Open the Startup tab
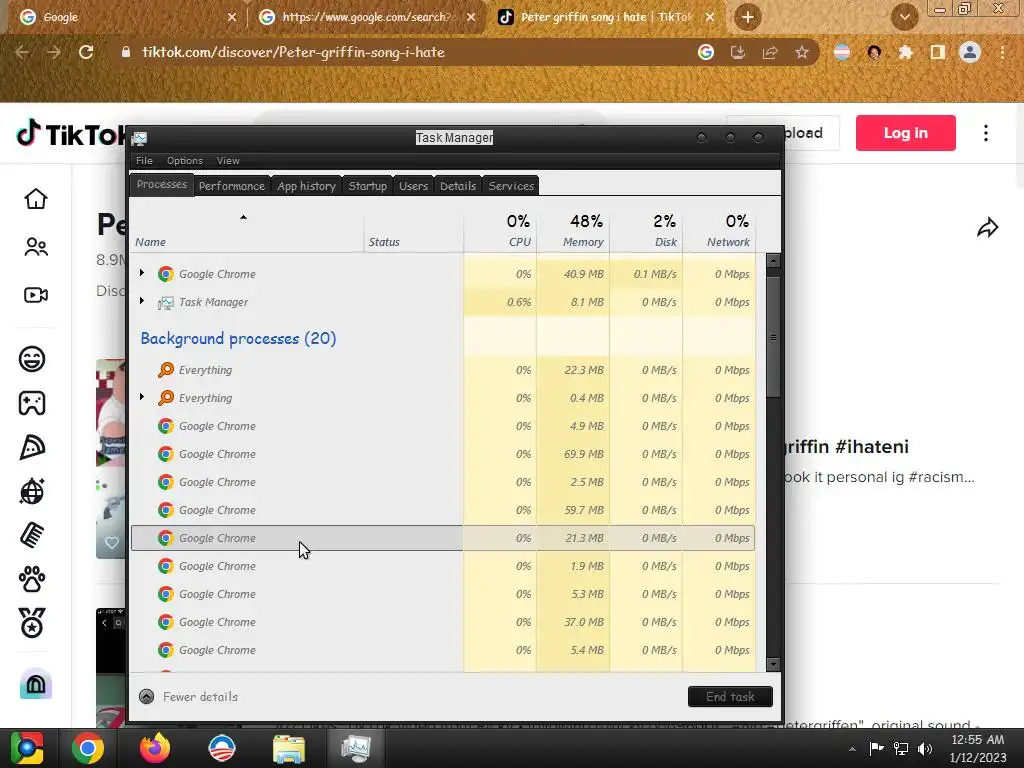This screenshot has height=768, width=1024. click(x=368, y=186)
